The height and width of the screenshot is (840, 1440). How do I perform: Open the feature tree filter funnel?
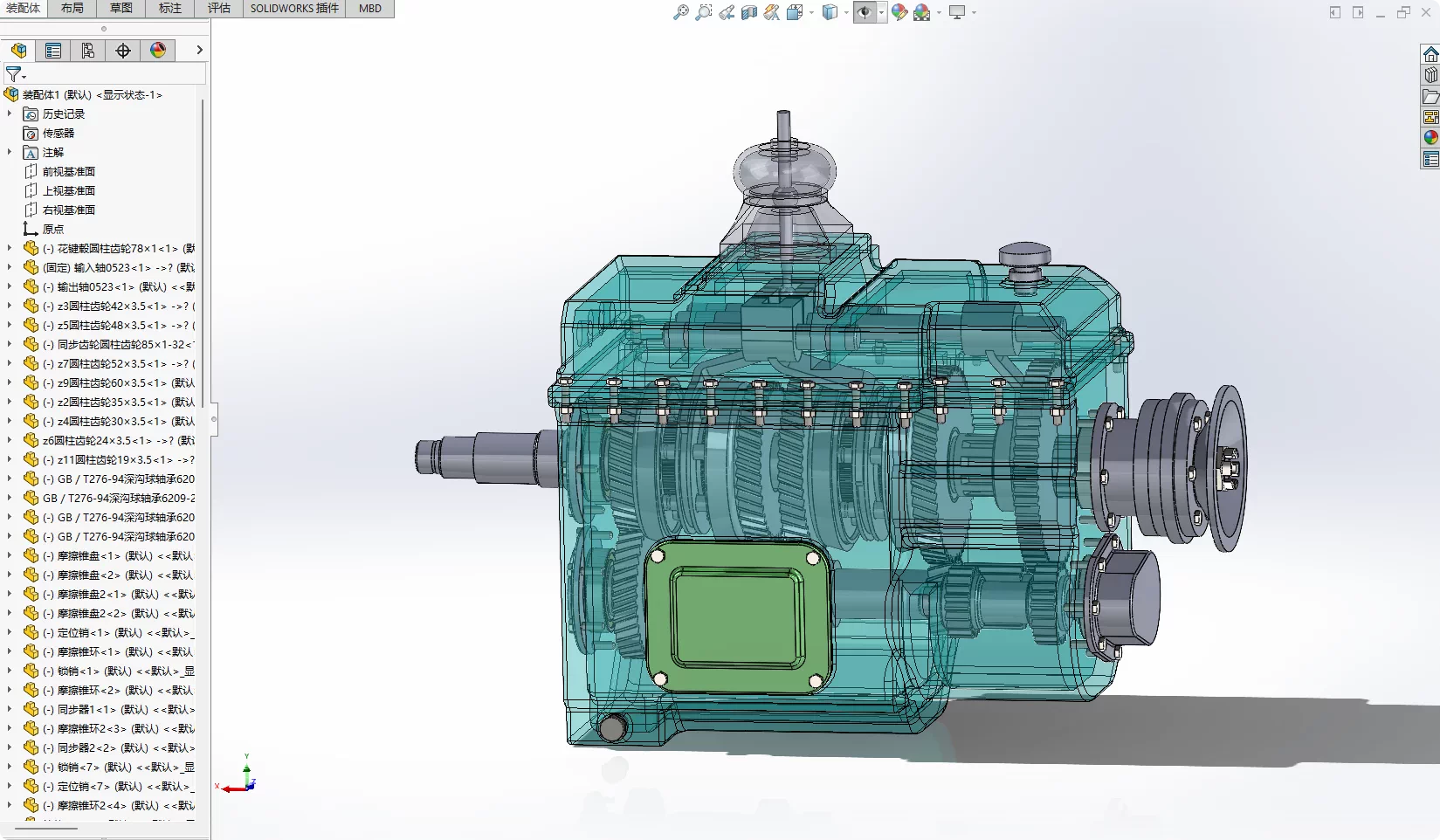tap(14, 74)
